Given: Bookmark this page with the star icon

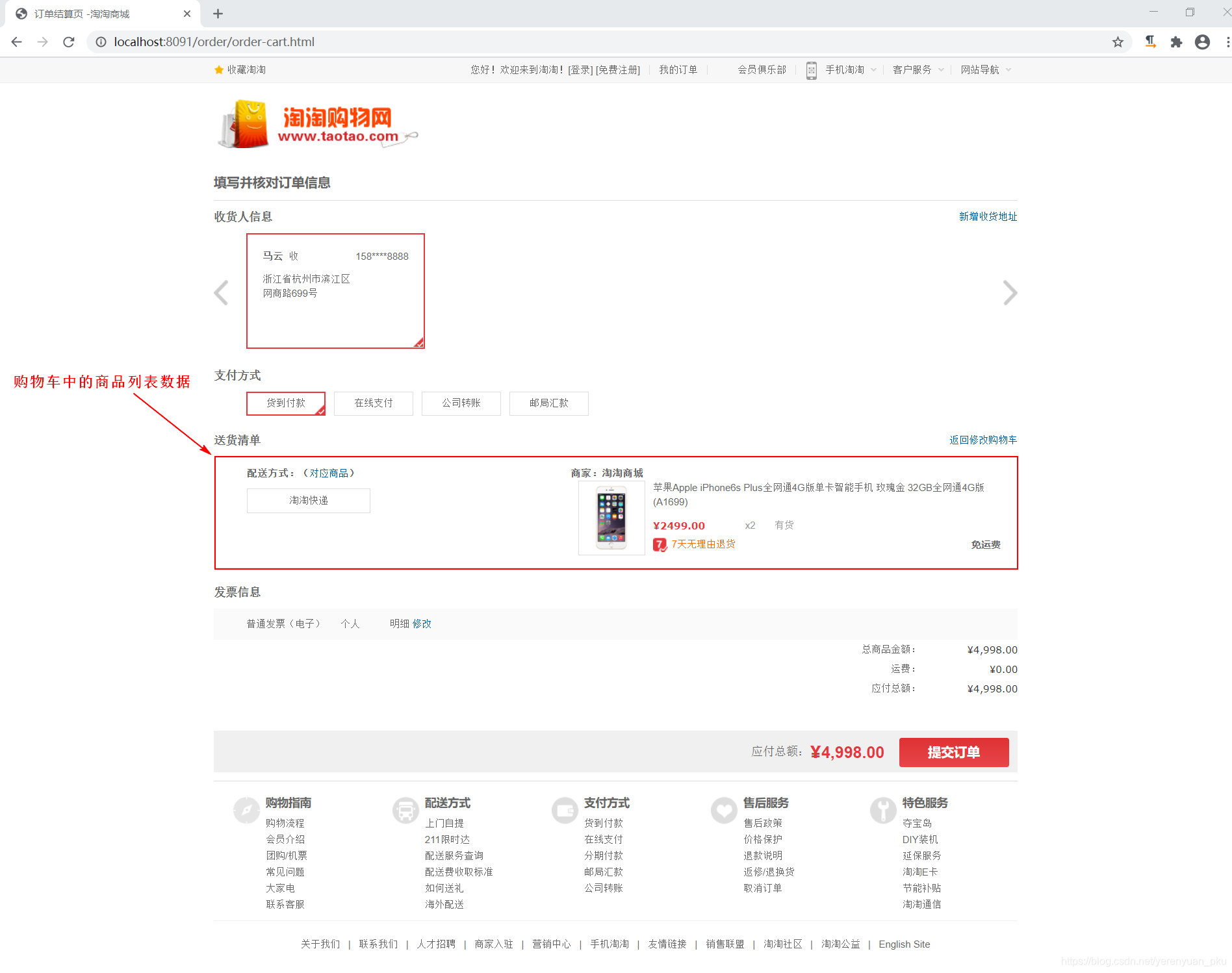Looking at the screenshot, I should tap(1118, 42).
